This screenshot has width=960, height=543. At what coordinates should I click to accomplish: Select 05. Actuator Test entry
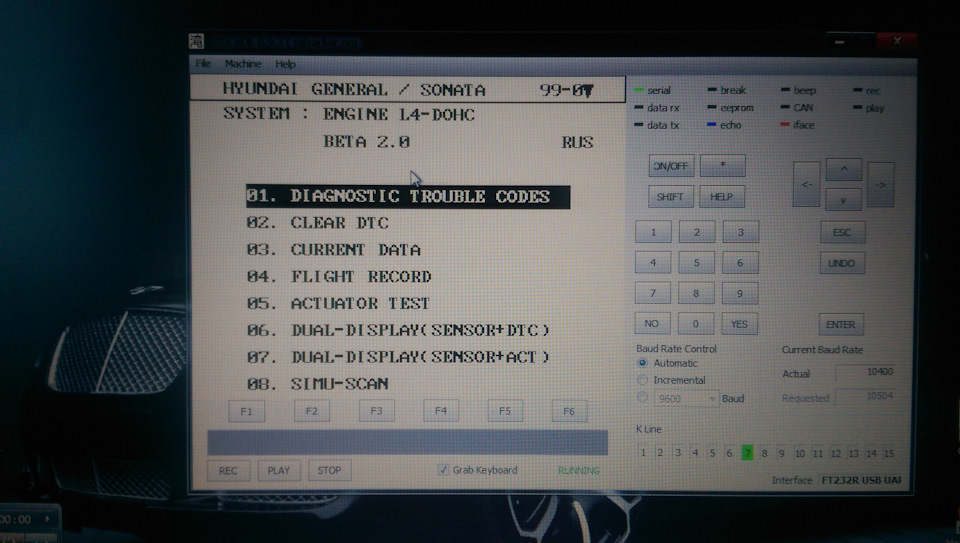pyautogui.click(x=338, y=304)
